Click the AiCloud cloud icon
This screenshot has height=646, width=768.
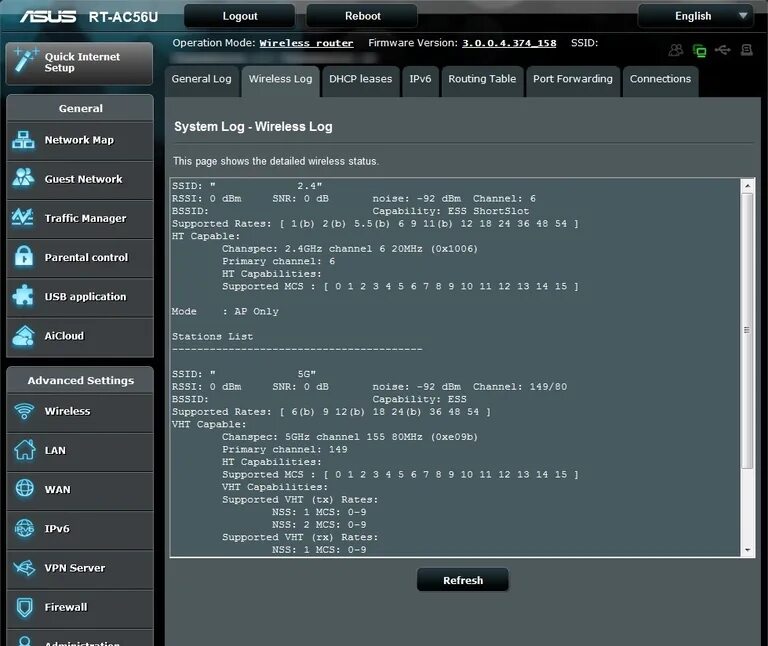coord(23,335)
